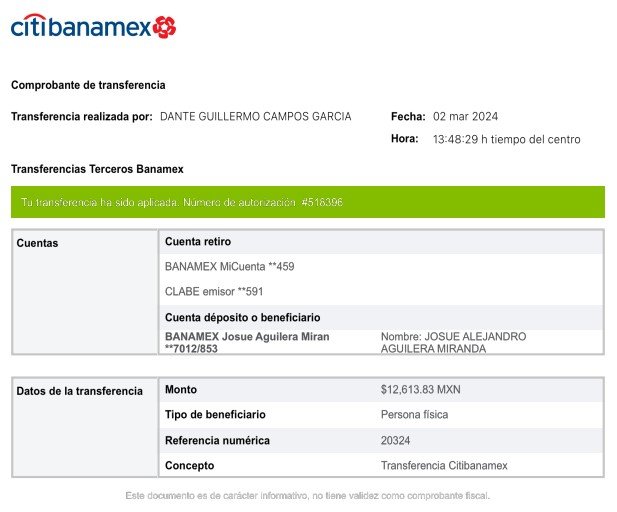Click the fiscal disclaimer footer text
This screenshot has height=512, width=617.
[x=308, y=496]
